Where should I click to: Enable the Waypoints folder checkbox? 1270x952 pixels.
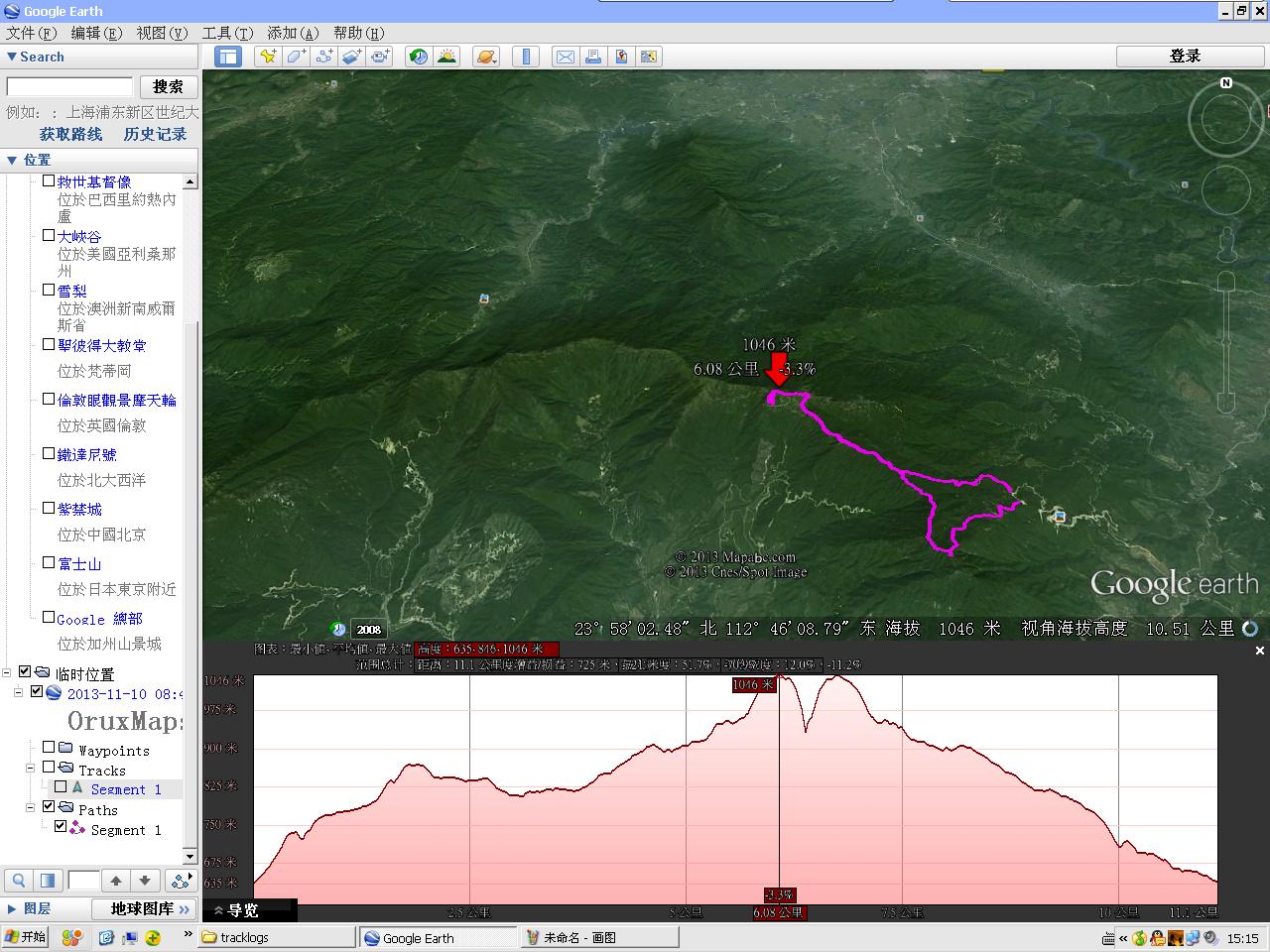(49, 747)
